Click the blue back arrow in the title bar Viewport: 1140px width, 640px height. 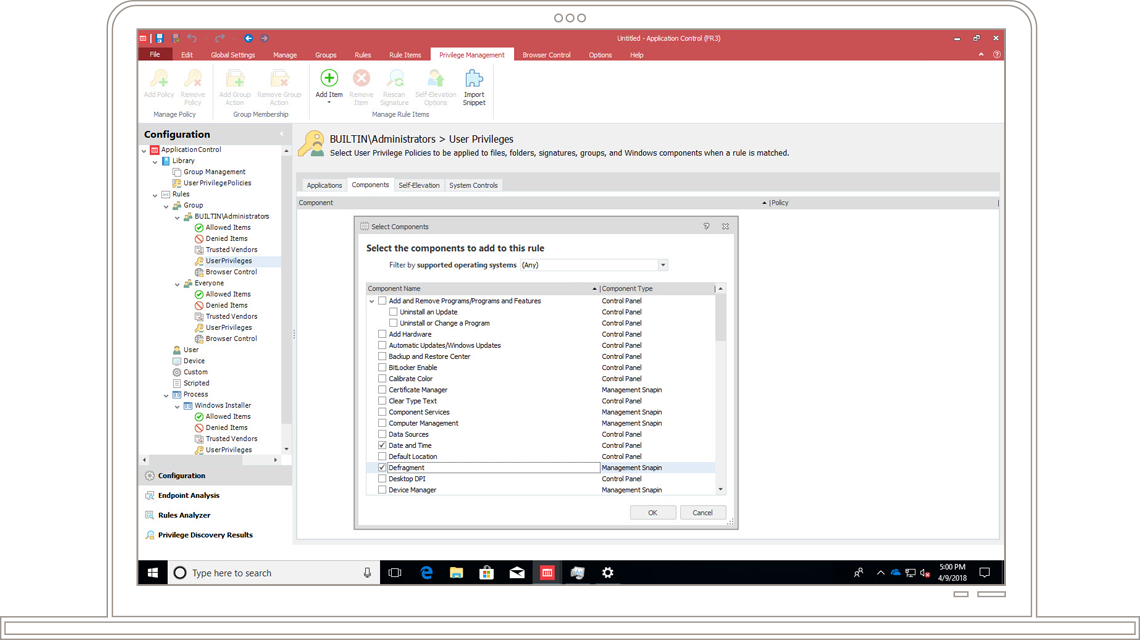(x=249, y=39)
